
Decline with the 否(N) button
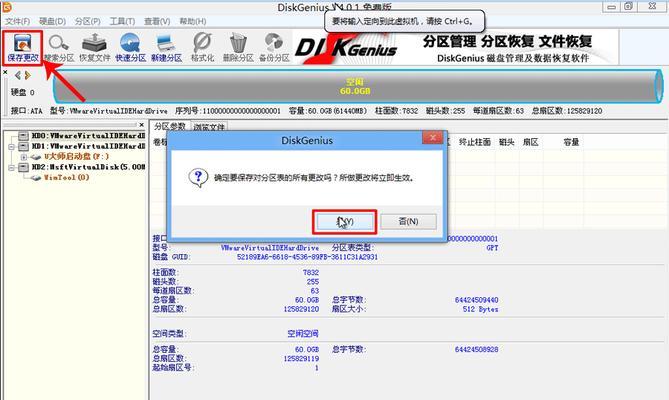tap(408, 221)
